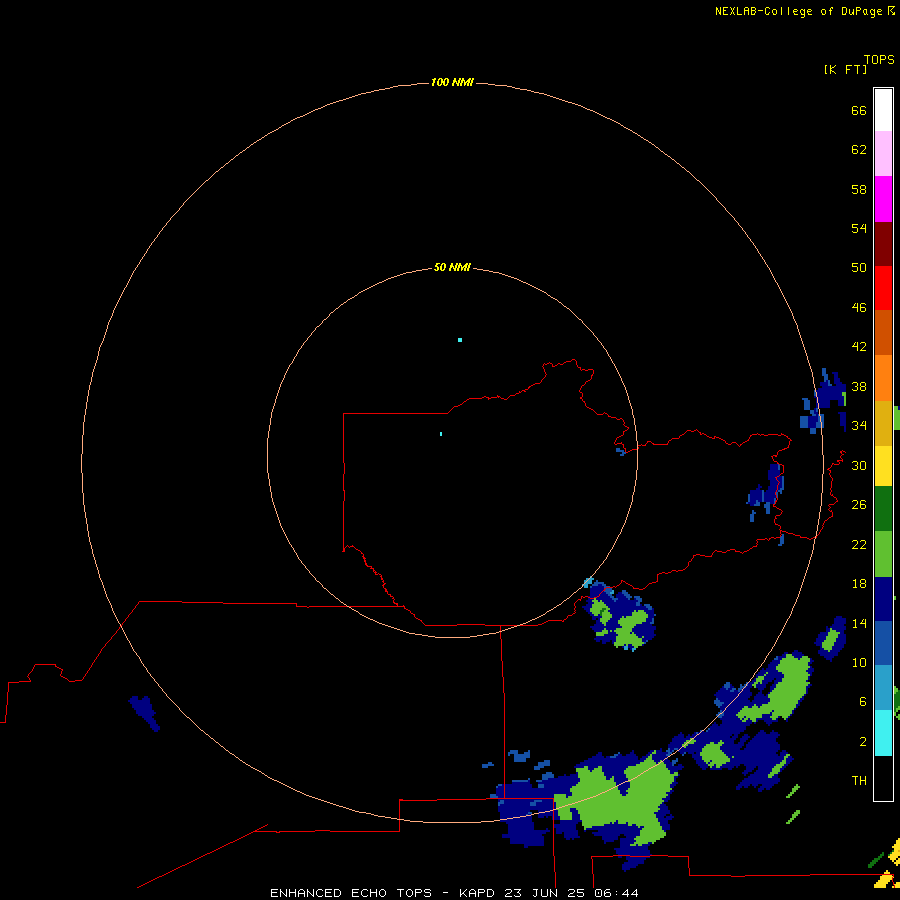The image size is (900, 900).
Task: Click the cyan 6 kft legend band
Action: (883, 733)
